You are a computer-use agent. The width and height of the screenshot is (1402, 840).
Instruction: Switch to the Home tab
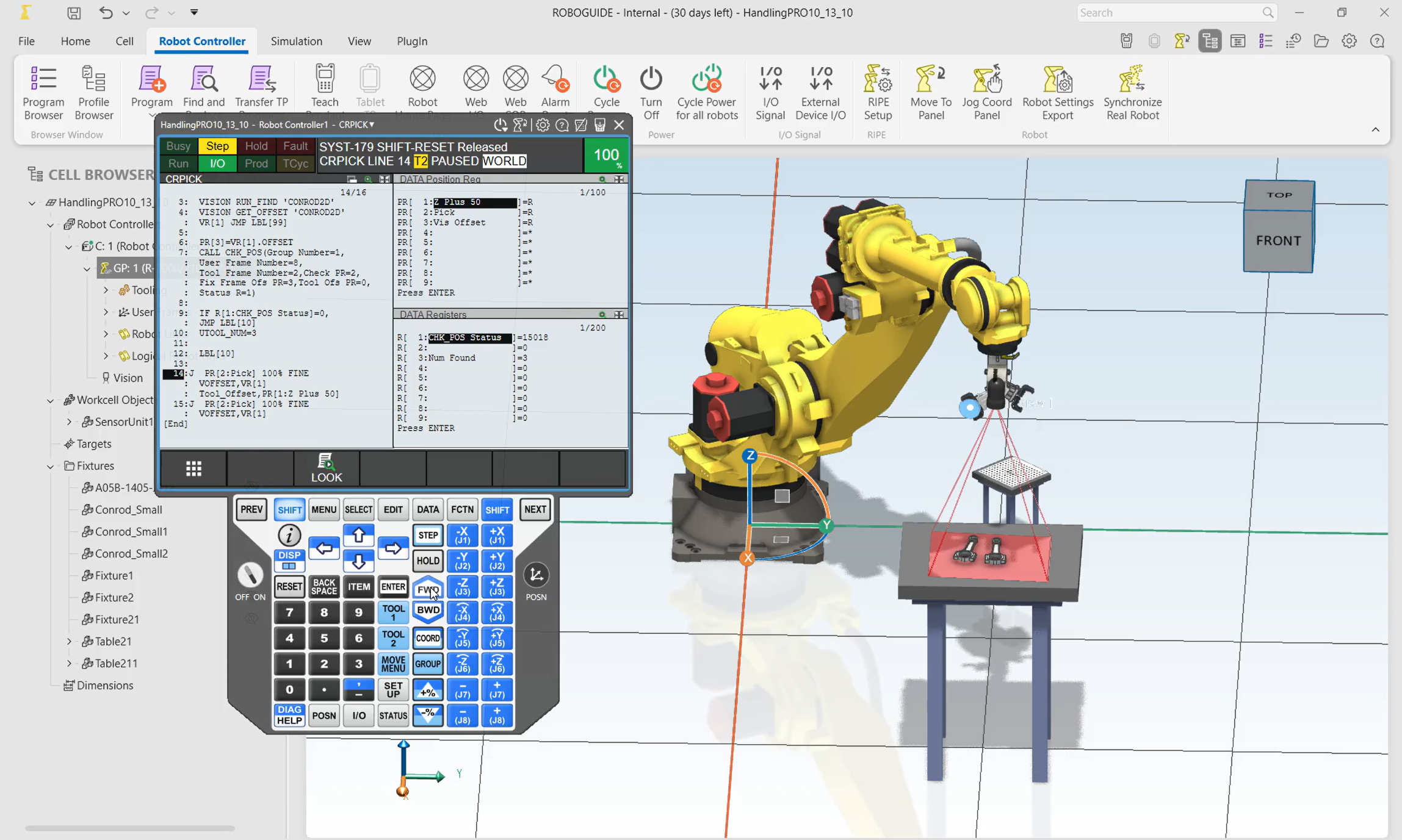75,41
